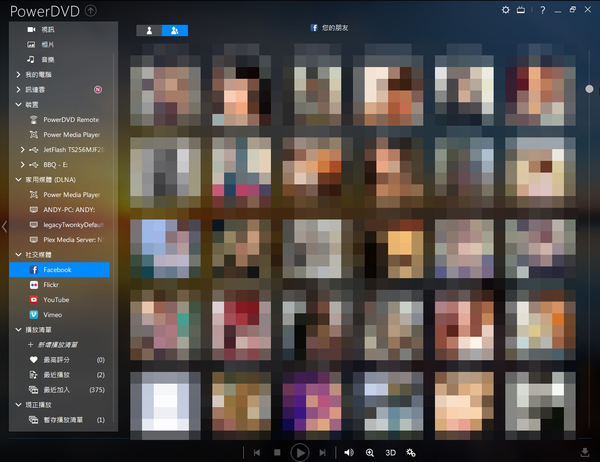Screen dimensions: 600x462
Task: Click the Play button in playback bar
Action: click(299, 452)
